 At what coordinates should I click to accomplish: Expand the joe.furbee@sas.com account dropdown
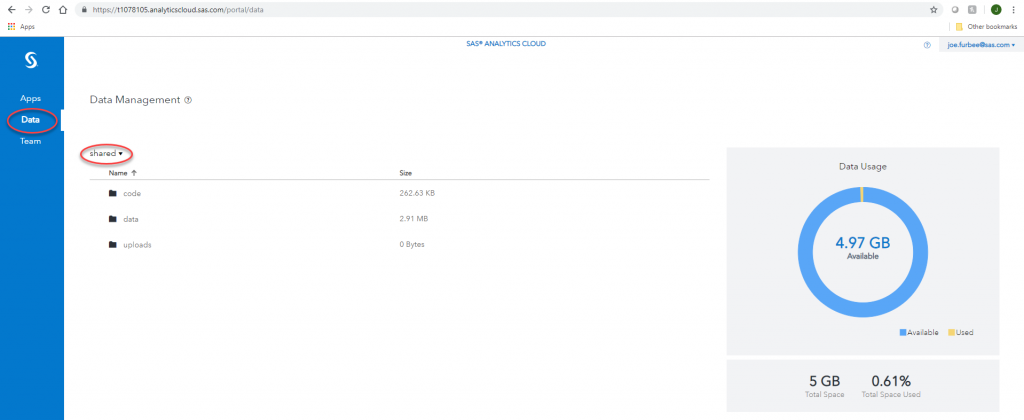pos(981,45)
